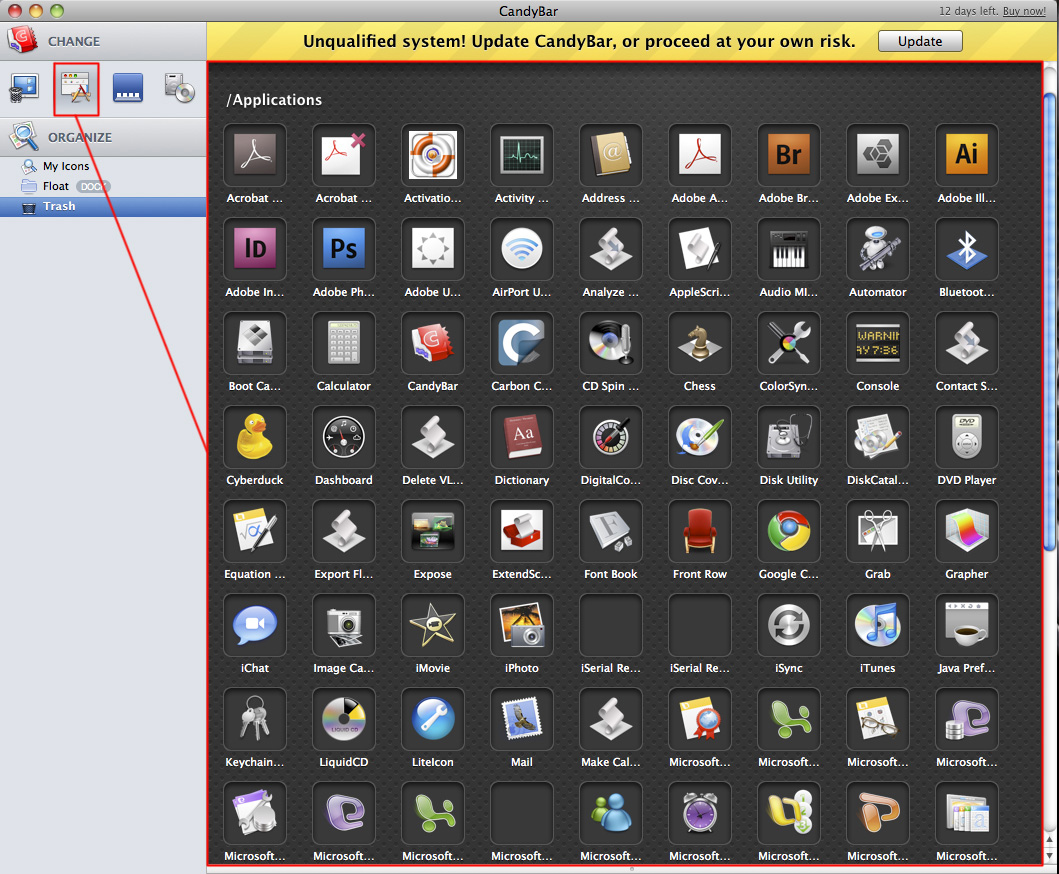The height and width of the screenshot is (874, 1059).
Task: Select the Image Capture icon
Action: [x=344, y=624]
